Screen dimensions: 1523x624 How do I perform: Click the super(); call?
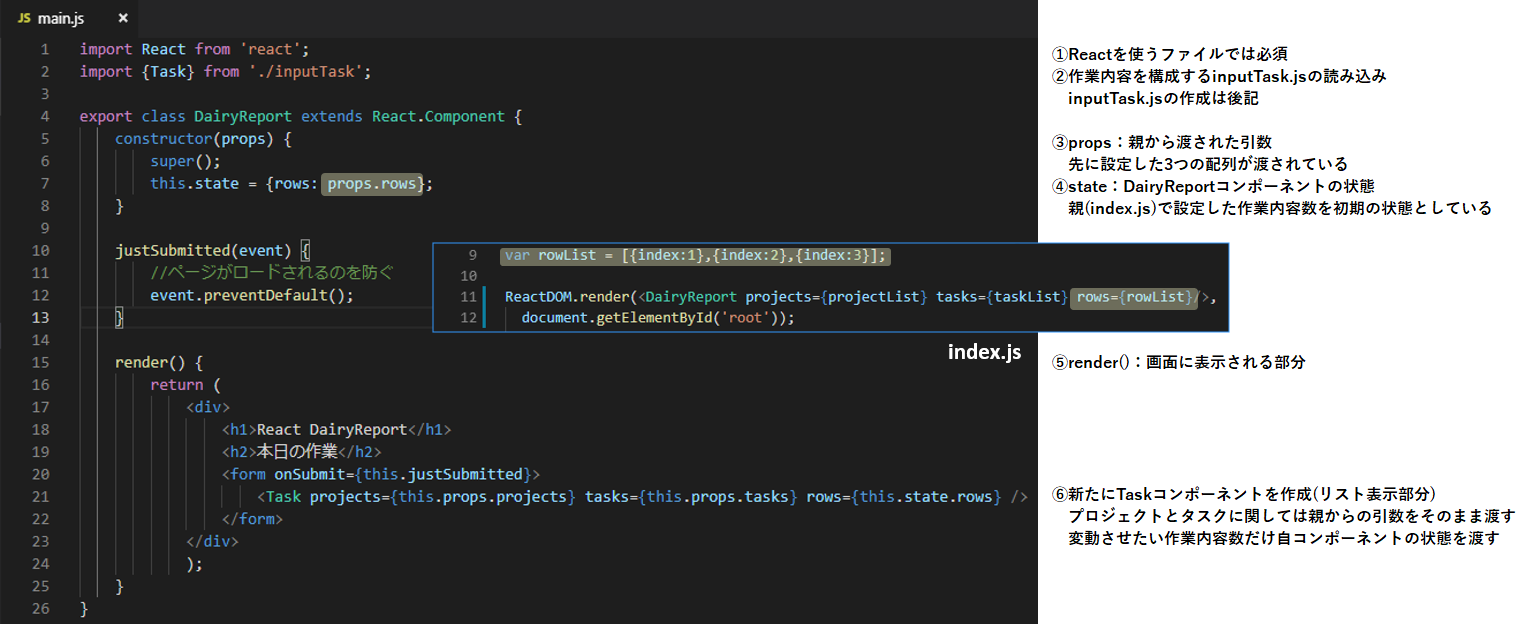185,161
